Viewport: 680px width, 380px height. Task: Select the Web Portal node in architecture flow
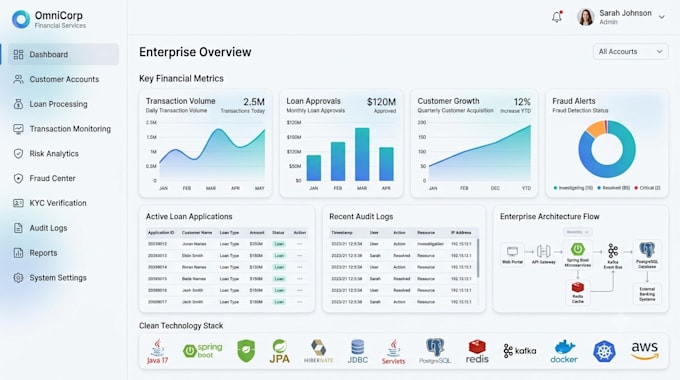(513, 255)
